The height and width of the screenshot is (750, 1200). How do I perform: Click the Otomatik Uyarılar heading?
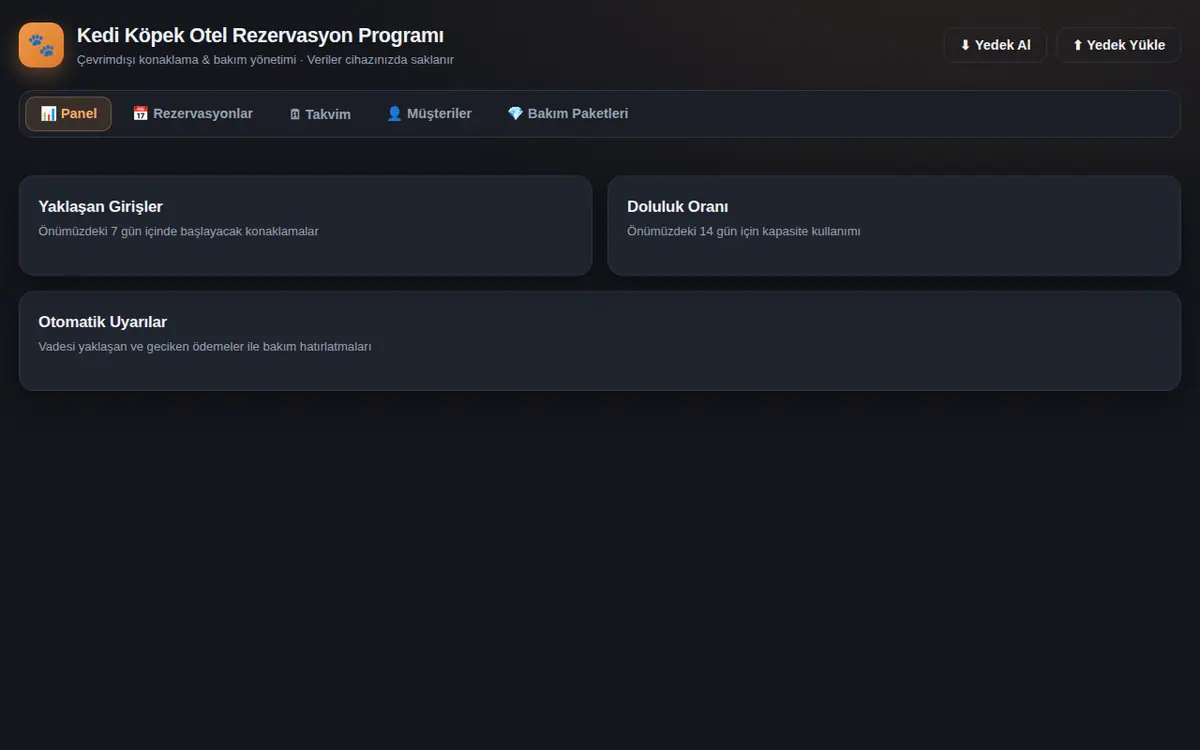103,322
